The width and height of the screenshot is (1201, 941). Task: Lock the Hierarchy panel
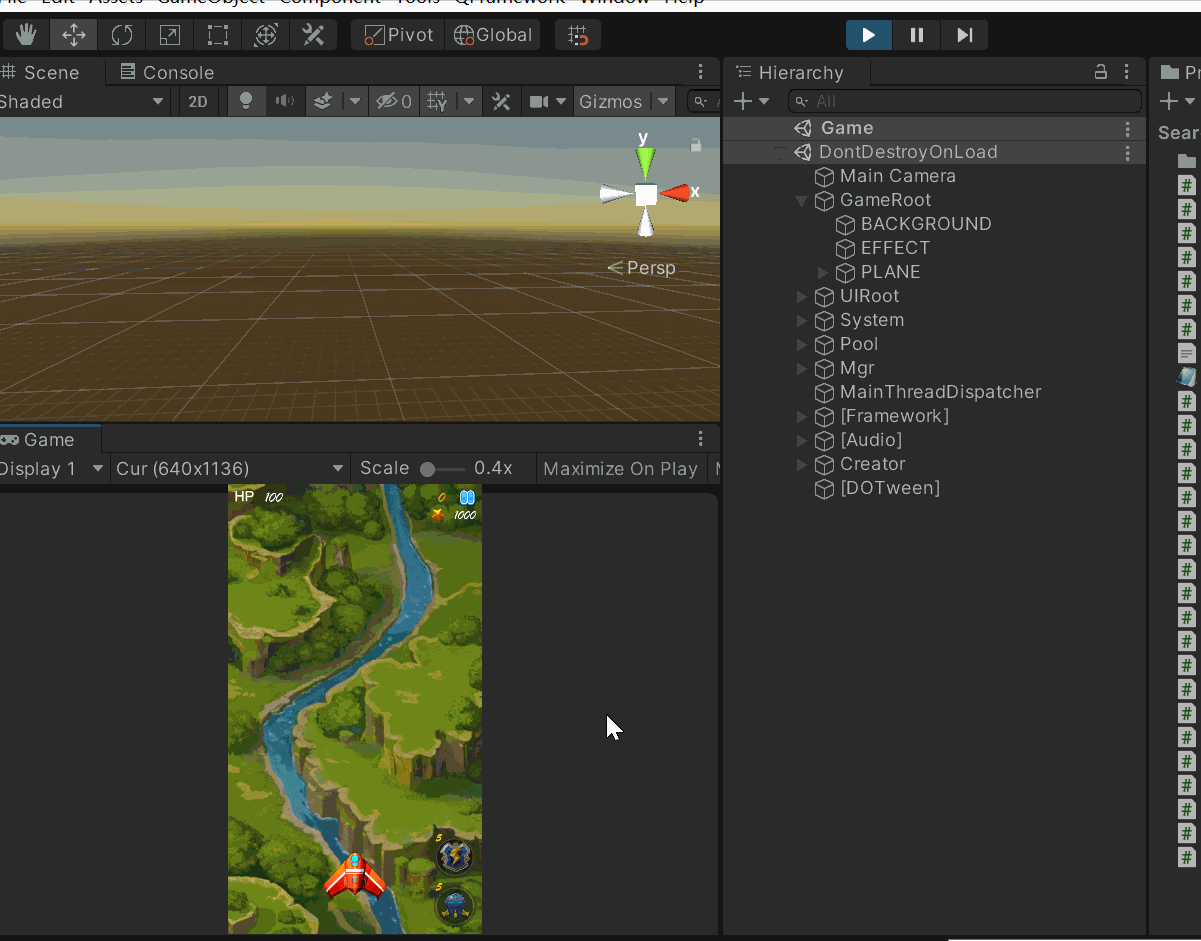coord(1101,72)
